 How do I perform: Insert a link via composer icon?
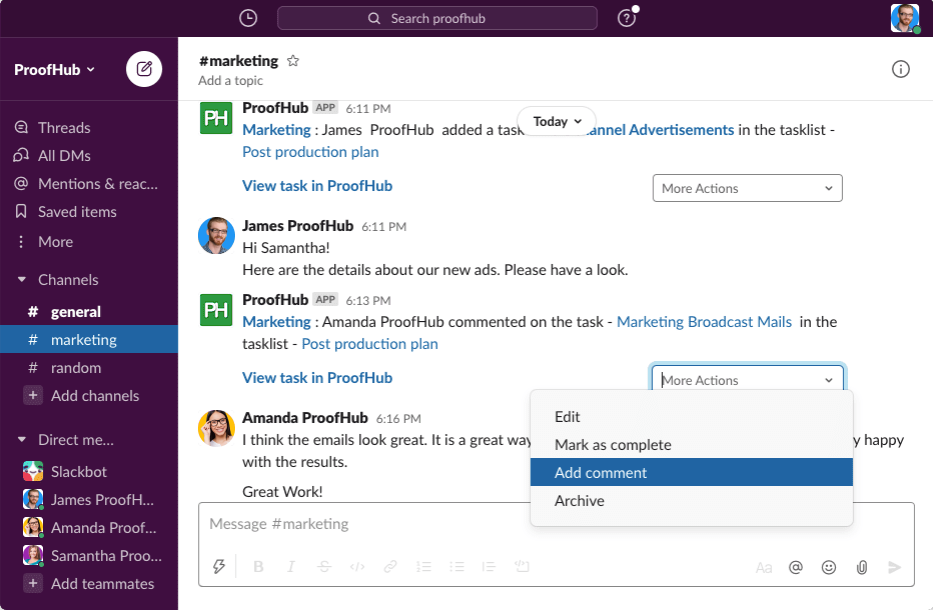pyautogui.click(x=390, y=567)
